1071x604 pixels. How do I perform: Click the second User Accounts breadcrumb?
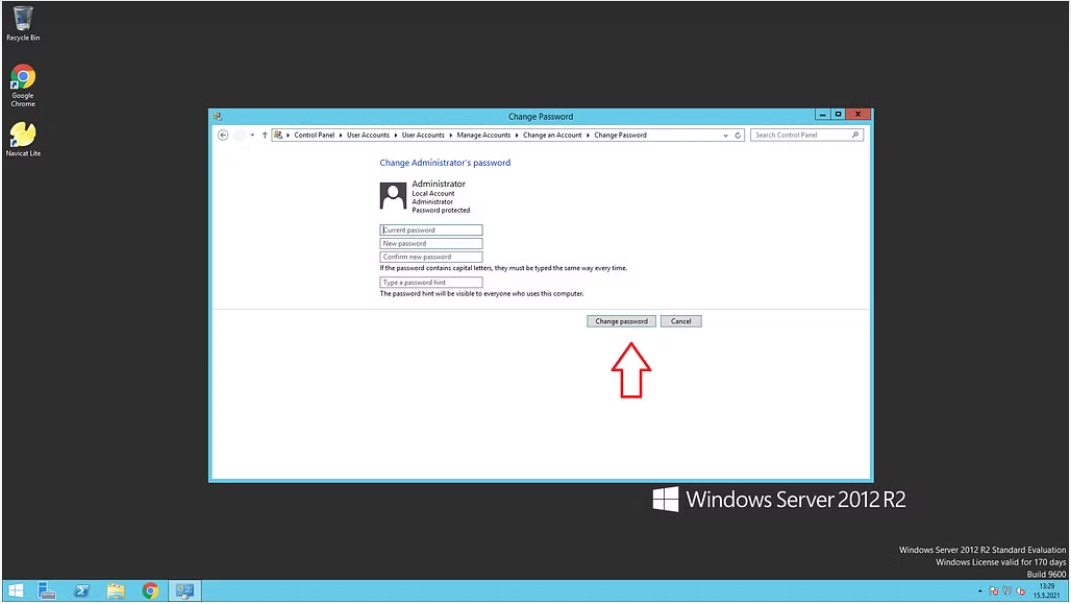point(423,135)
